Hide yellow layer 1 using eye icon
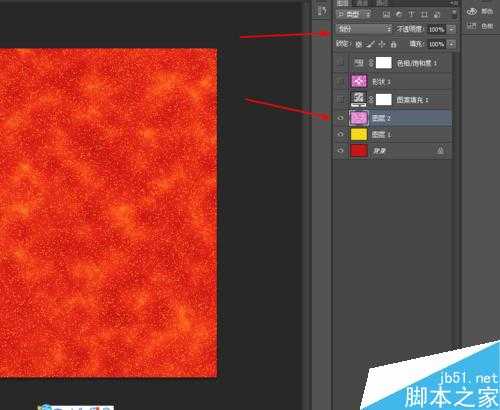Screen dimensions: 500x410 click(x=340, y=134)
